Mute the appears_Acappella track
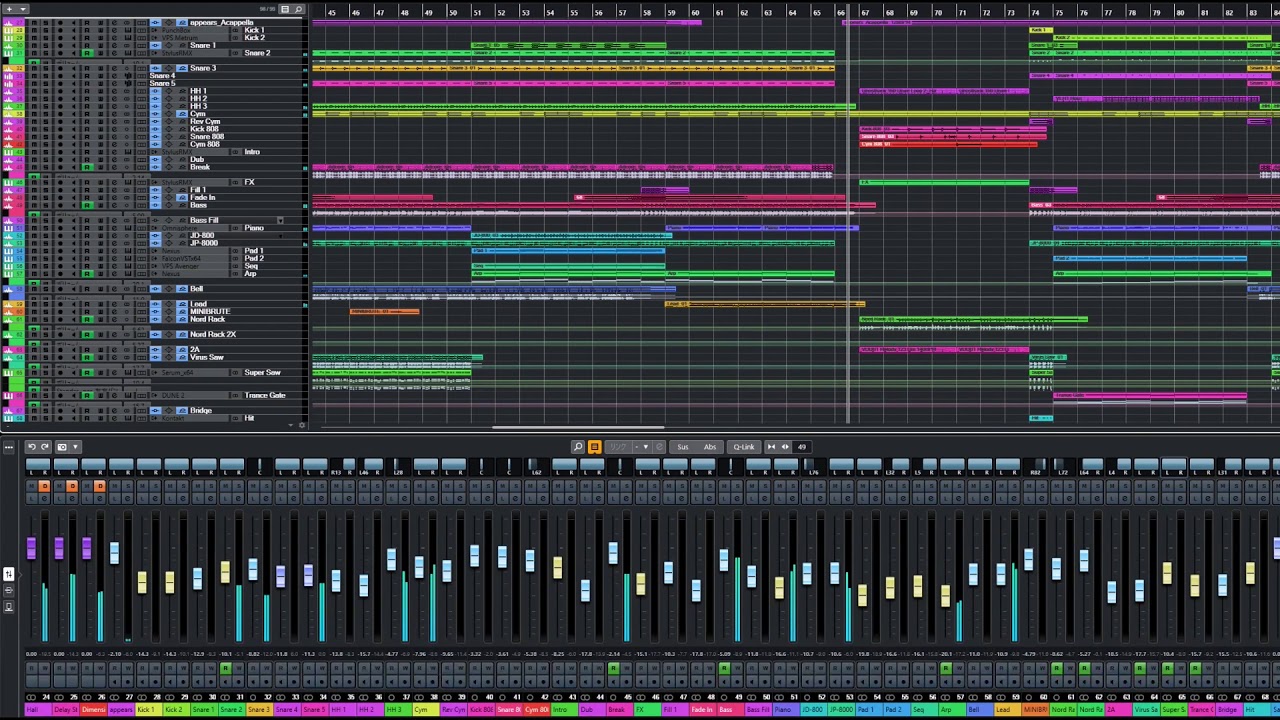1280x720 pixels. tap(34, 23)
